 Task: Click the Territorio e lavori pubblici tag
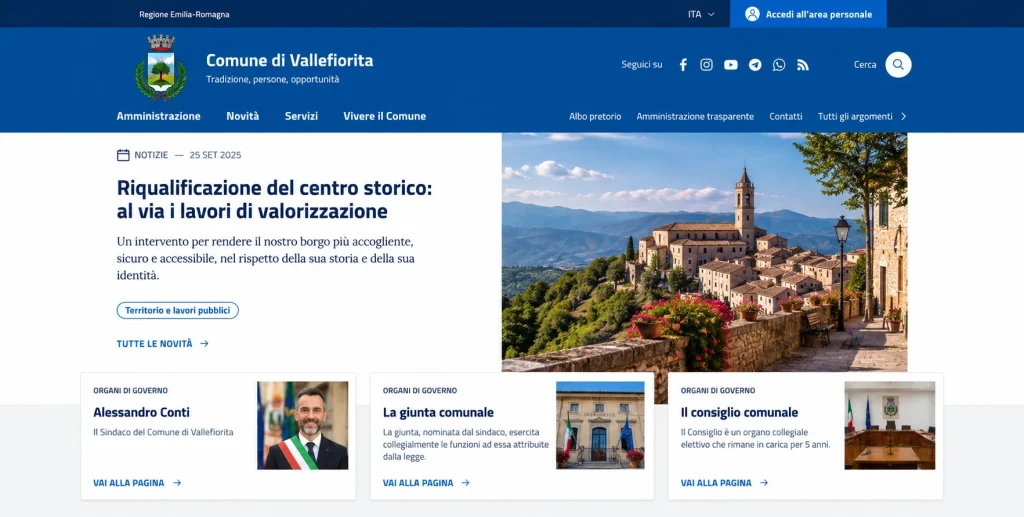(178, 311)
